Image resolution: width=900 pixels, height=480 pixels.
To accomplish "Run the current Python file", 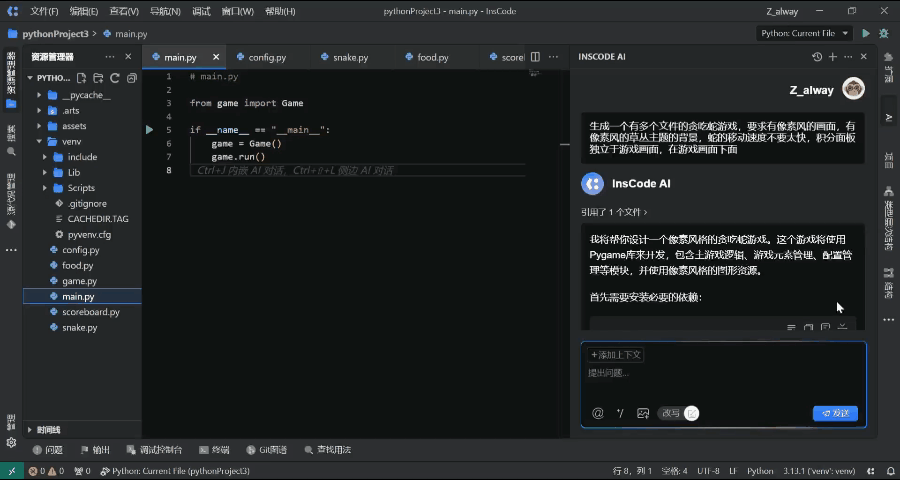I will click(865, 33).
